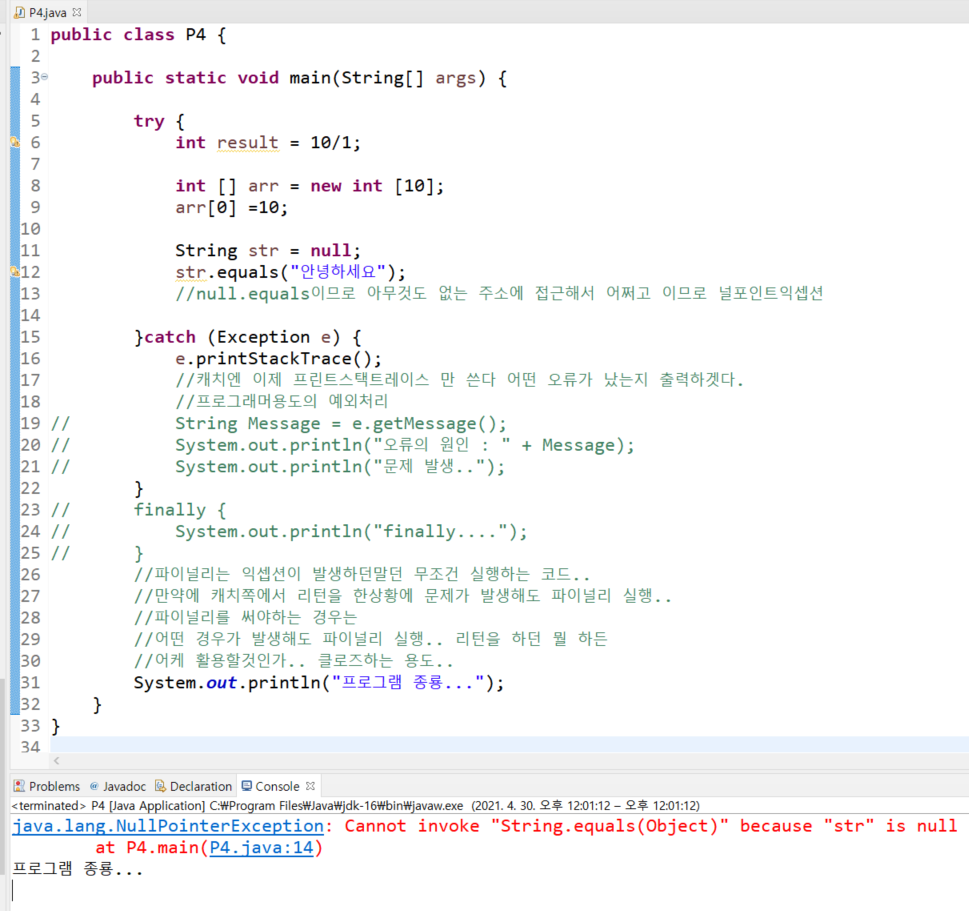Open the Problems tab
Screen dimensions: 969x911
47,786
